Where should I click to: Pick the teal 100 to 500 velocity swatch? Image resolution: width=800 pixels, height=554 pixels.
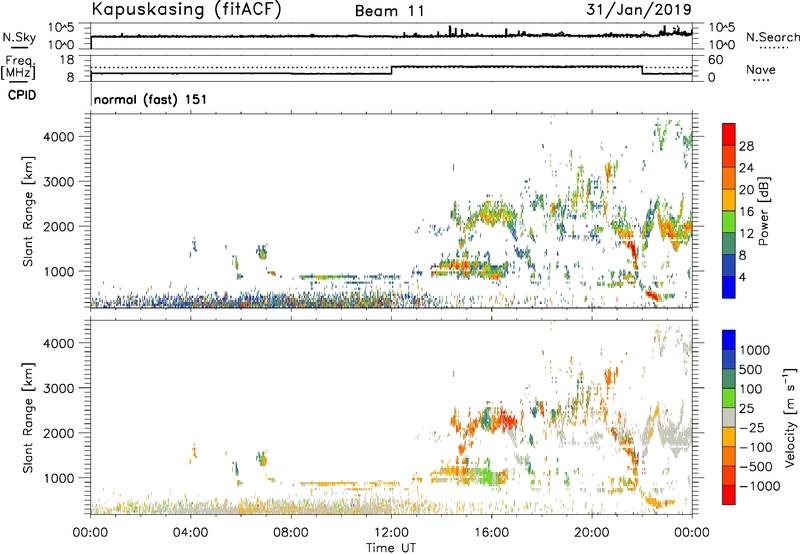[729, 379]
